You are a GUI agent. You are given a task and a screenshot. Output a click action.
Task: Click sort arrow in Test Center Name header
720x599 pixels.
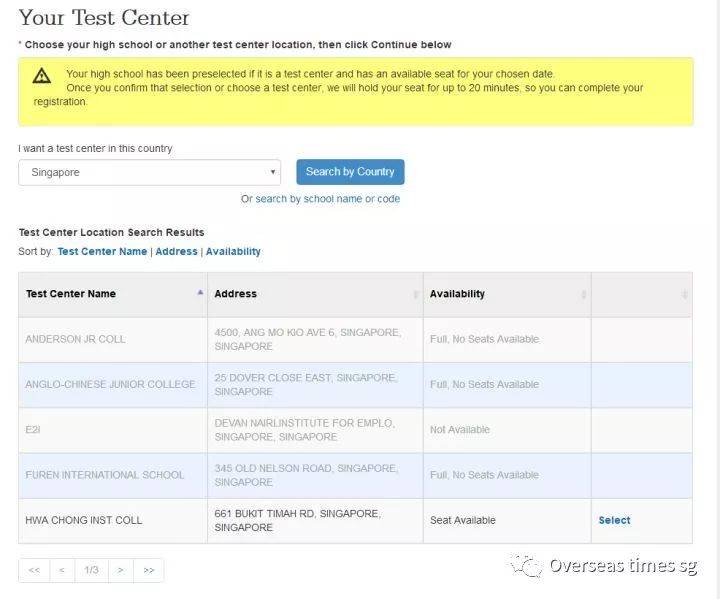[x=200, y=294]
